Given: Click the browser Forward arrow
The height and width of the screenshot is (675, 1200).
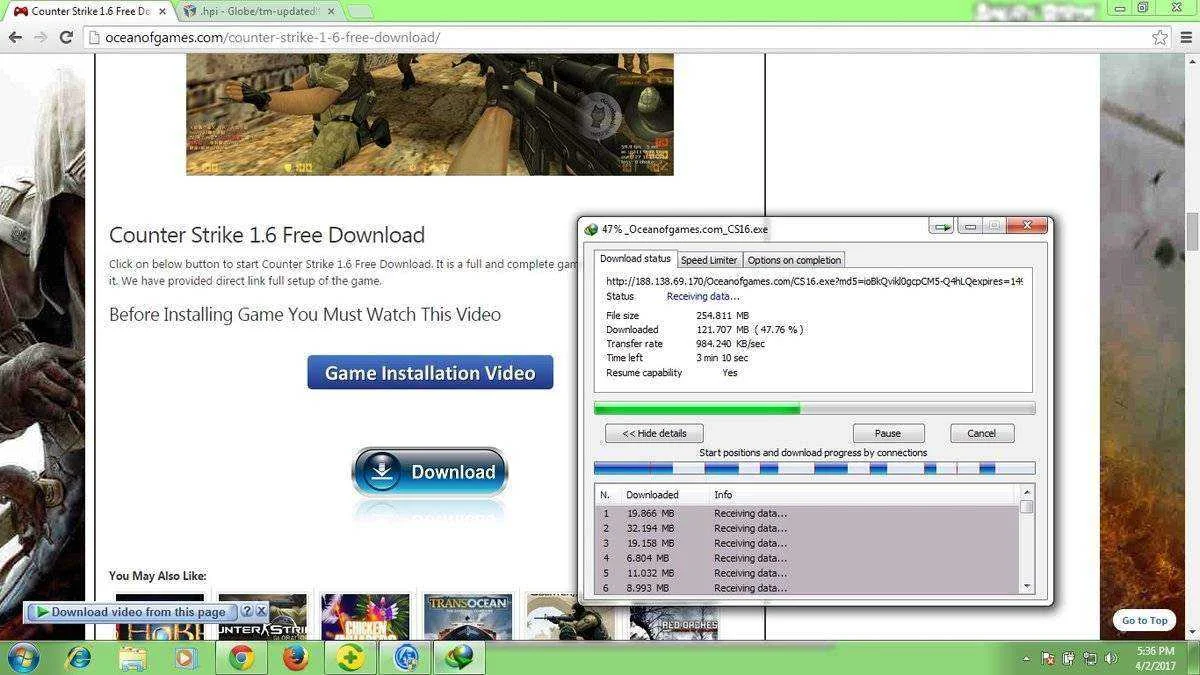Looking at the screenshot, I should pos(40,37).
